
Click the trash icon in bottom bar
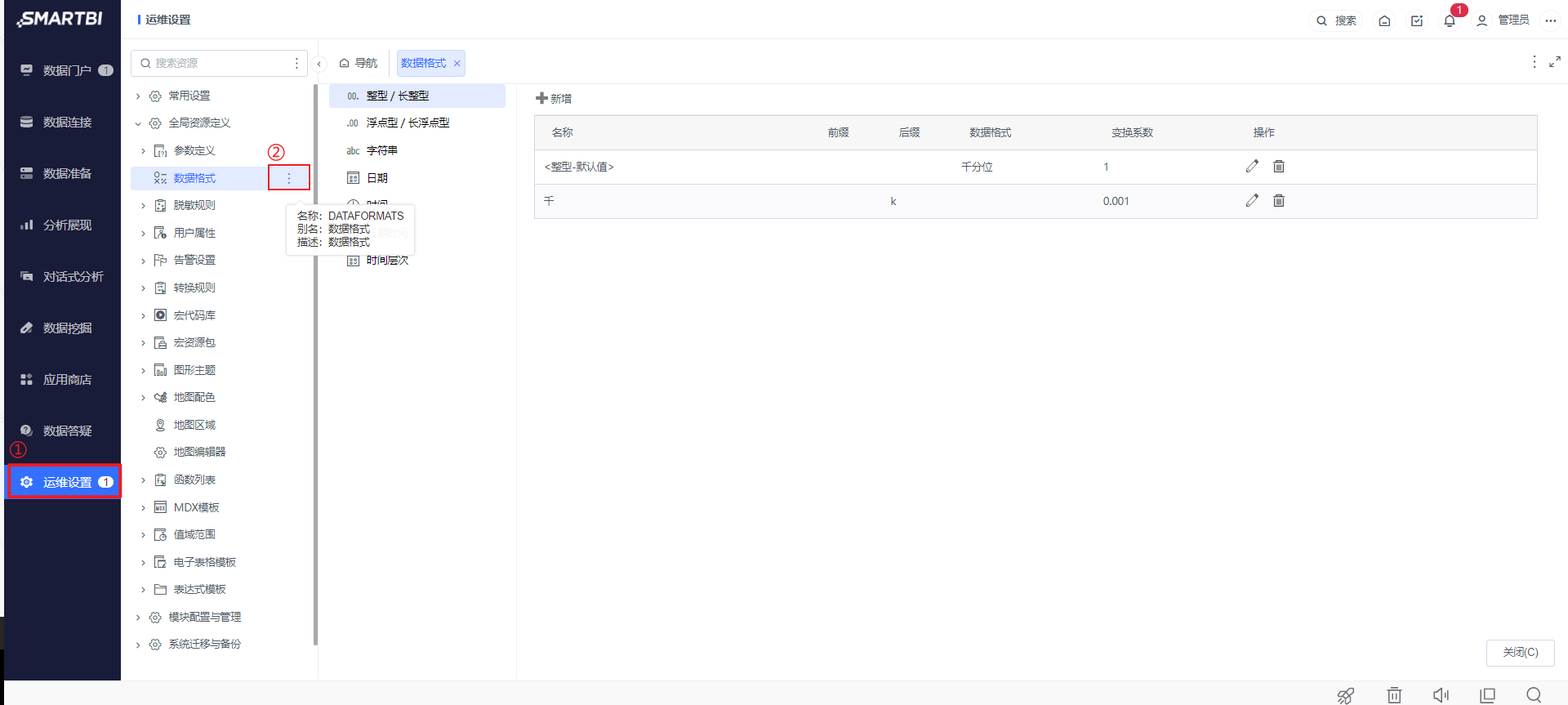(x=1394, y=695)
